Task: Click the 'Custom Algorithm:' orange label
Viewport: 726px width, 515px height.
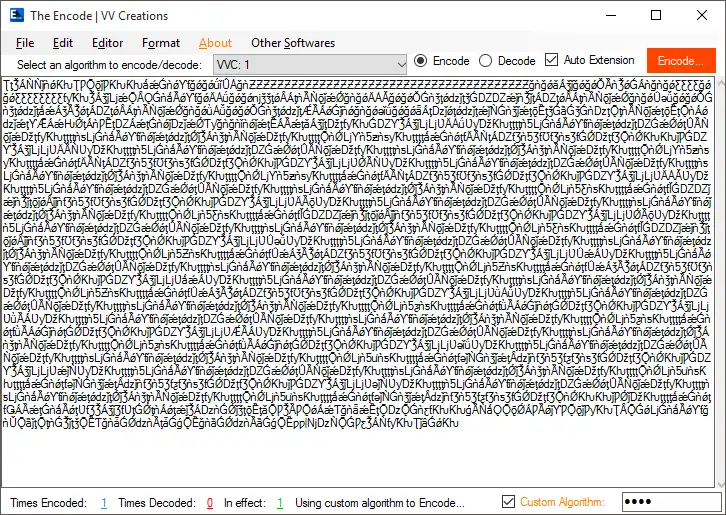Action: (x=562, y=502)
